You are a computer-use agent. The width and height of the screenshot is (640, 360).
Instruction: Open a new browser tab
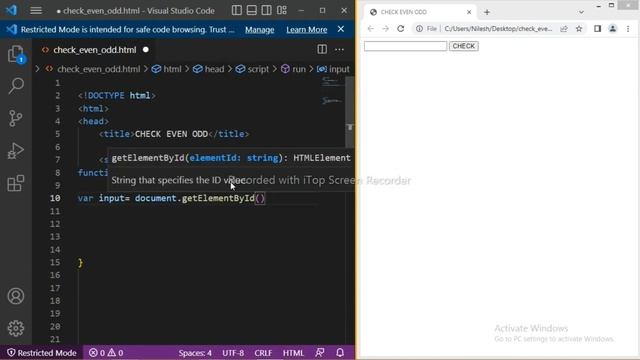487,12
